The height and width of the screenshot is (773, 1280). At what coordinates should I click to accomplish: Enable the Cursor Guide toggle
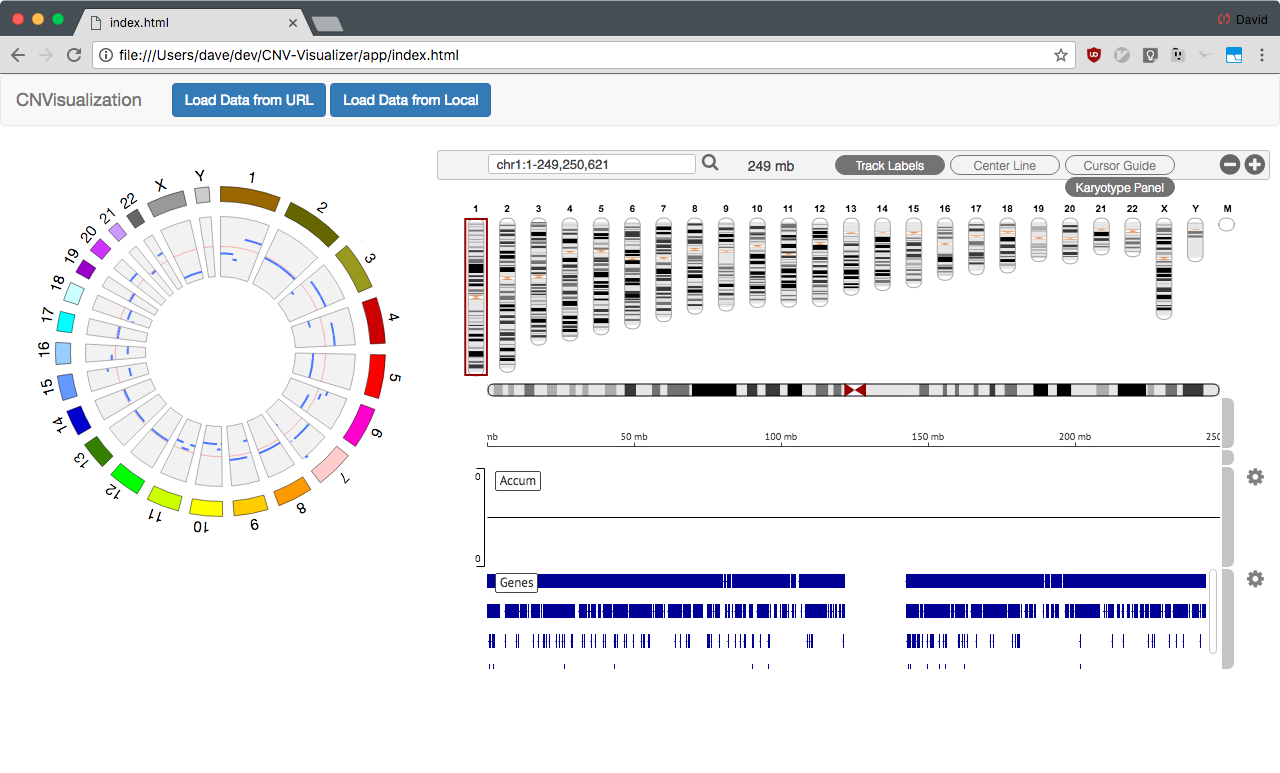(1120, 166)
